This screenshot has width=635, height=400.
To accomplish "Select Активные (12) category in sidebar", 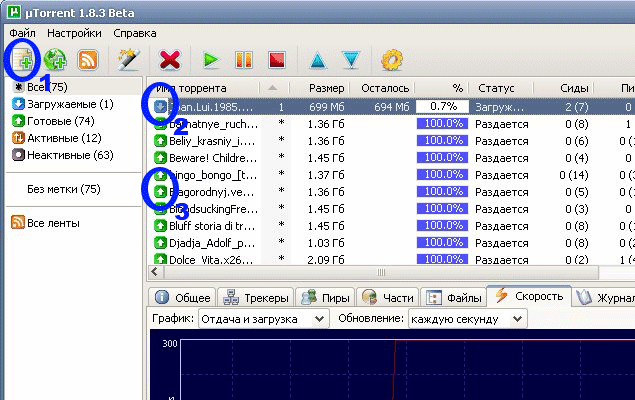I will (57, 138).
